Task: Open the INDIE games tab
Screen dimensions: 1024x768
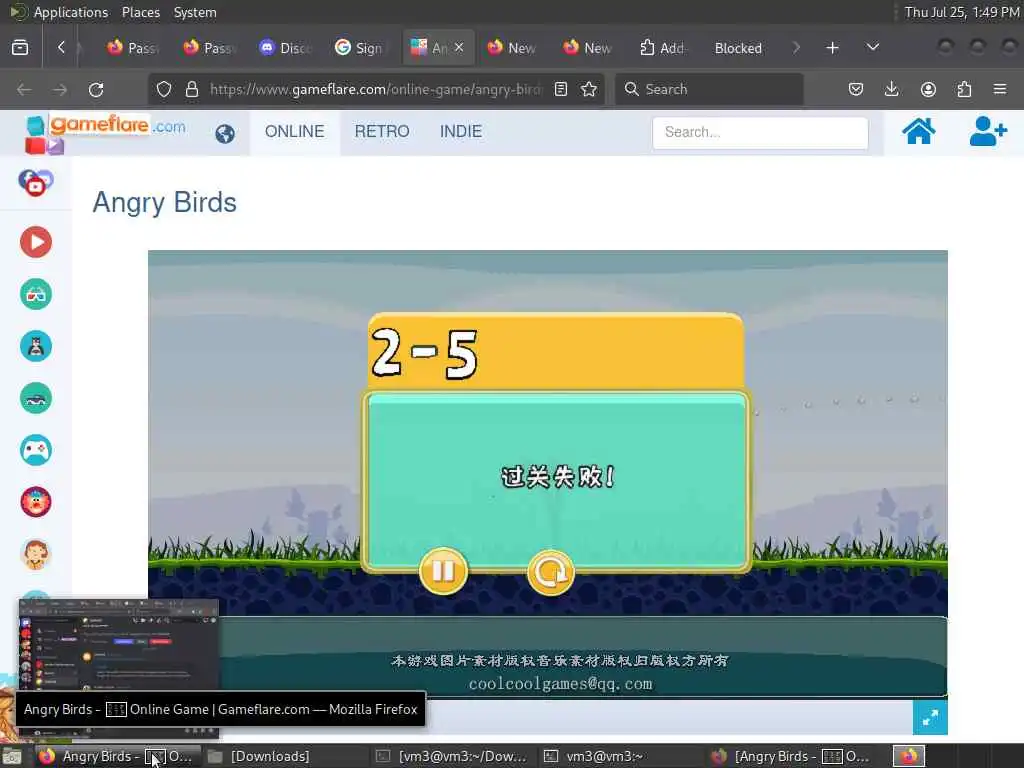Action: tap(460, 131)
